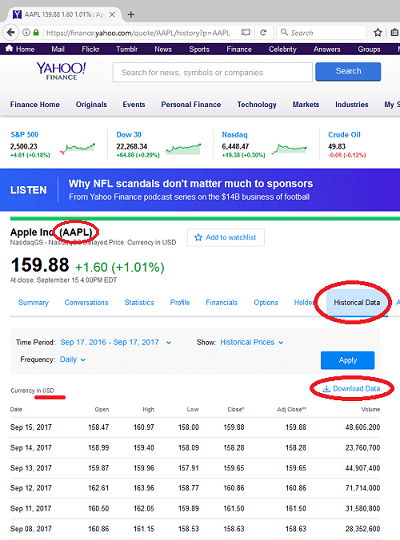The width and height of the screenshot is (400, 540).
Task: Click the magnifier icon in browser search box
Action: 284,32
